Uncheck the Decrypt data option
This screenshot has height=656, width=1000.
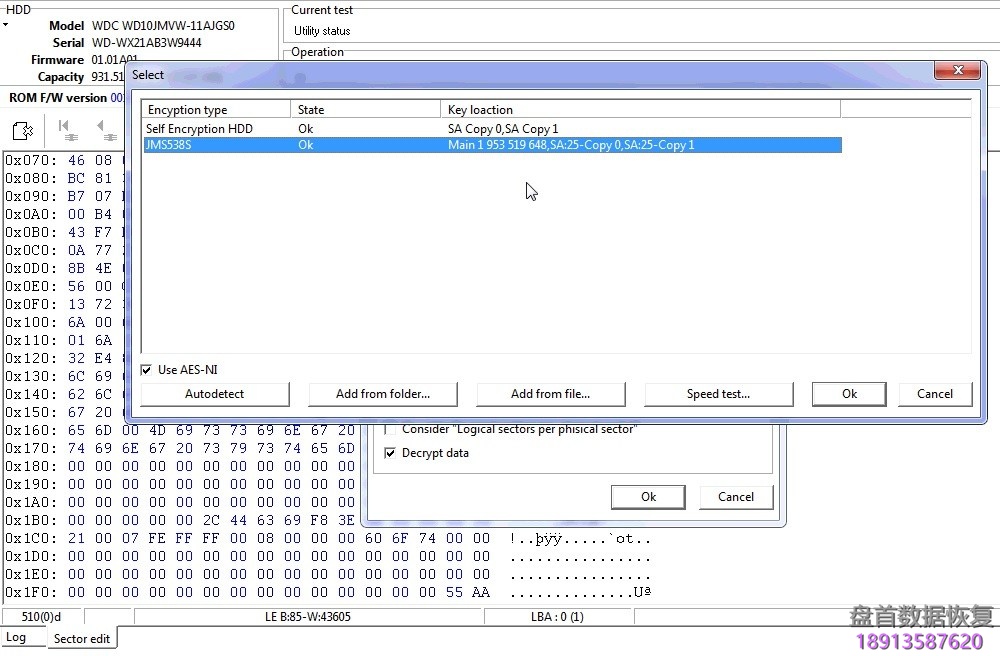[x=389, y=452]
